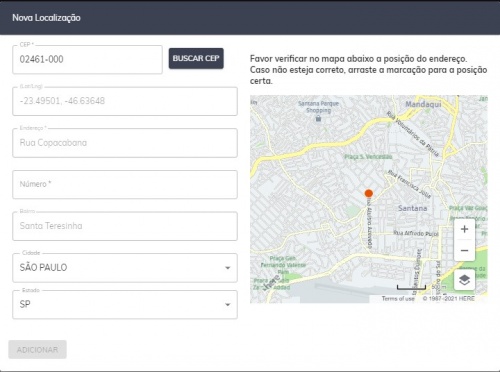Click the orange location marker on map

point(368,193)
